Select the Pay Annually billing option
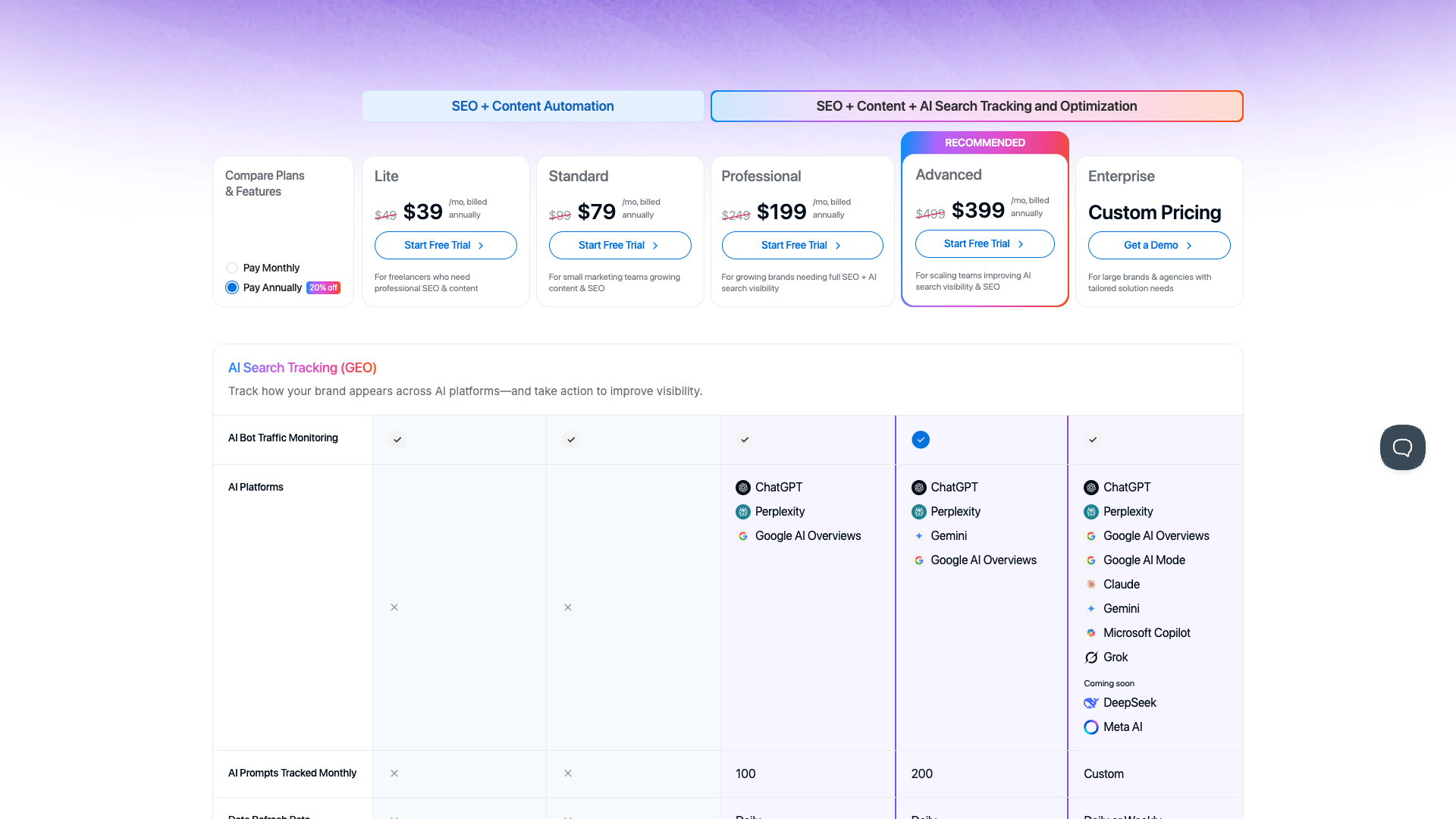Screen dimensions: 1456x819 (x=231, y=287)
